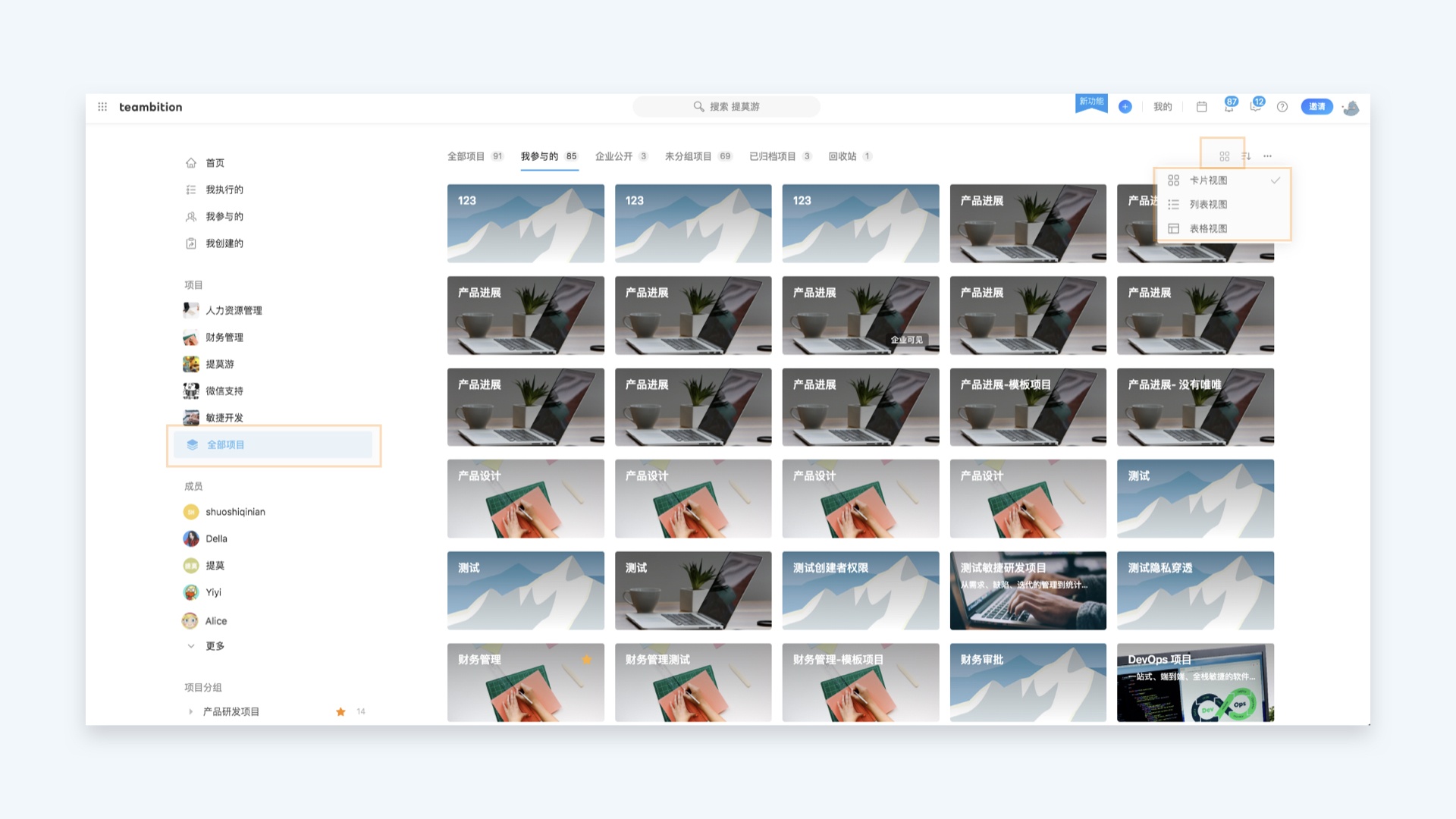Open 产品进展 card marked 企业可见
Screen dimensions: 1456x819
coord(861,315)
